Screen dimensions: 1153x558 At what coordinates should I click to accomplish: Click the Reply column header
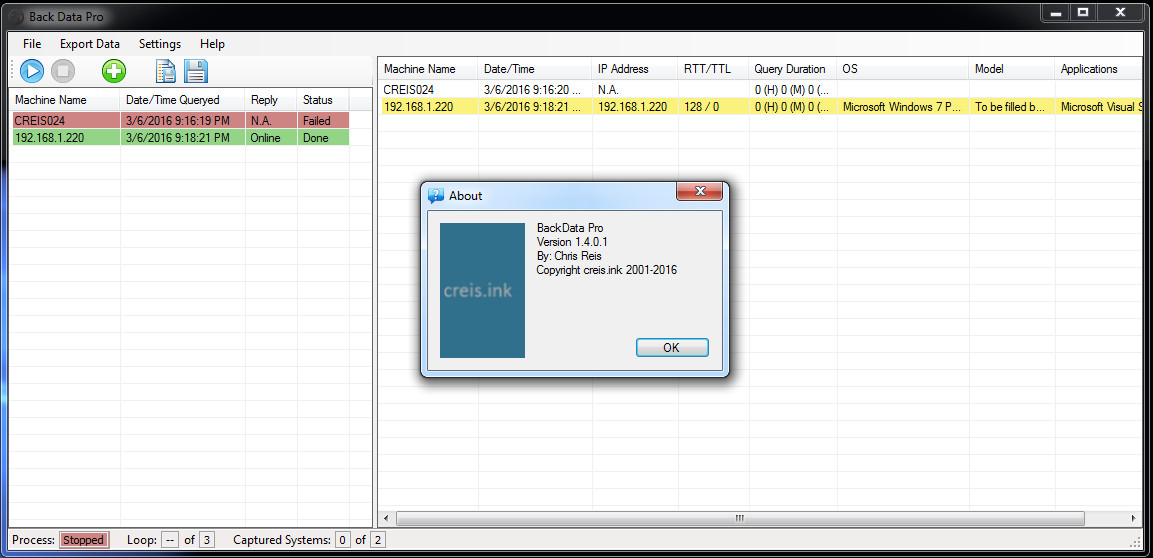click(271, 100)
